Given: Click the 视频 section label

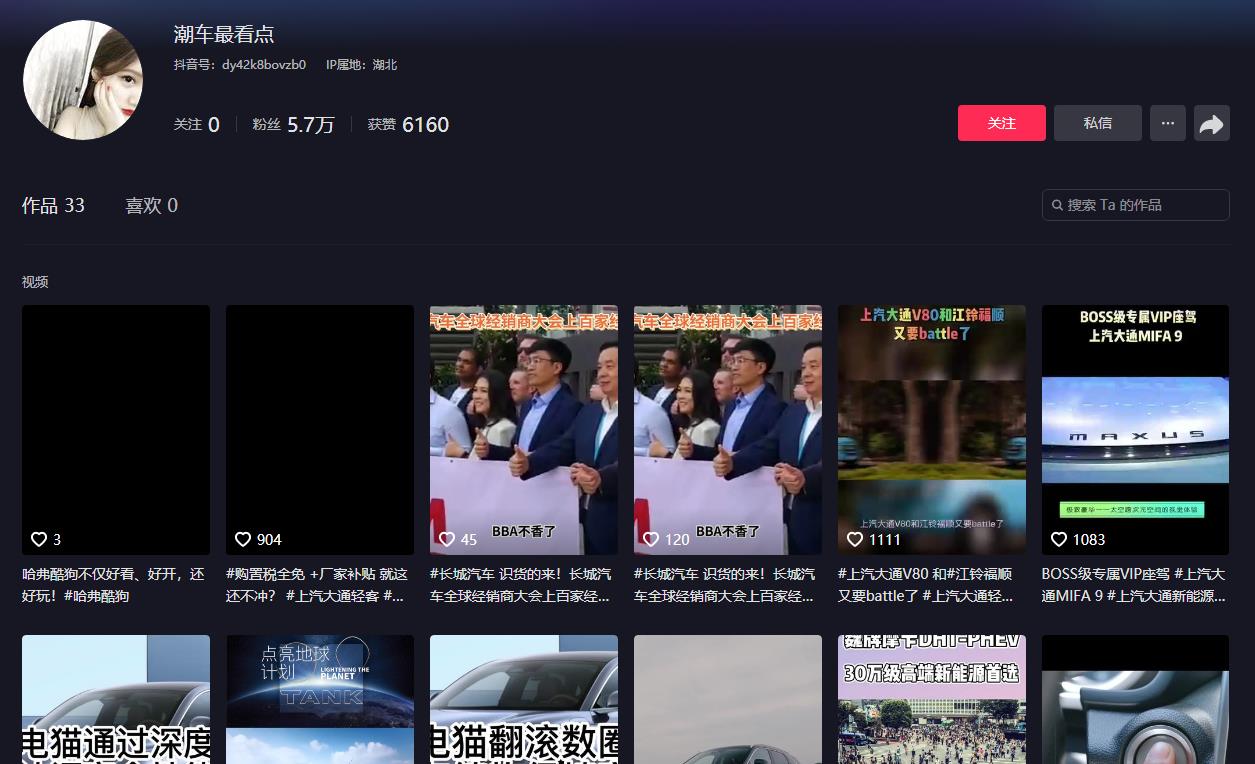Looking at the screenshot, I should pyautogui.click(x=35, y=282).
